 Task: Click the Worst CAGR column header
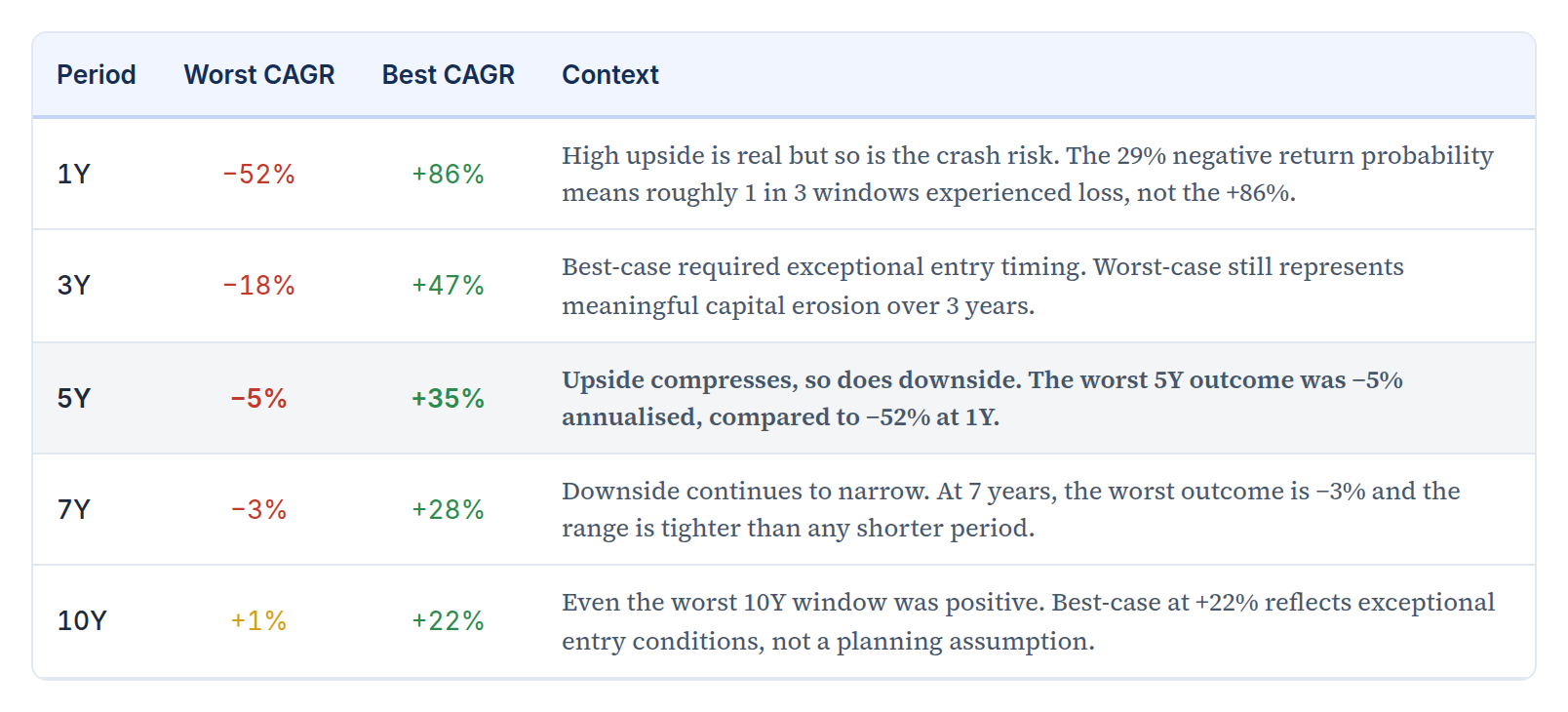click(258, 75)
